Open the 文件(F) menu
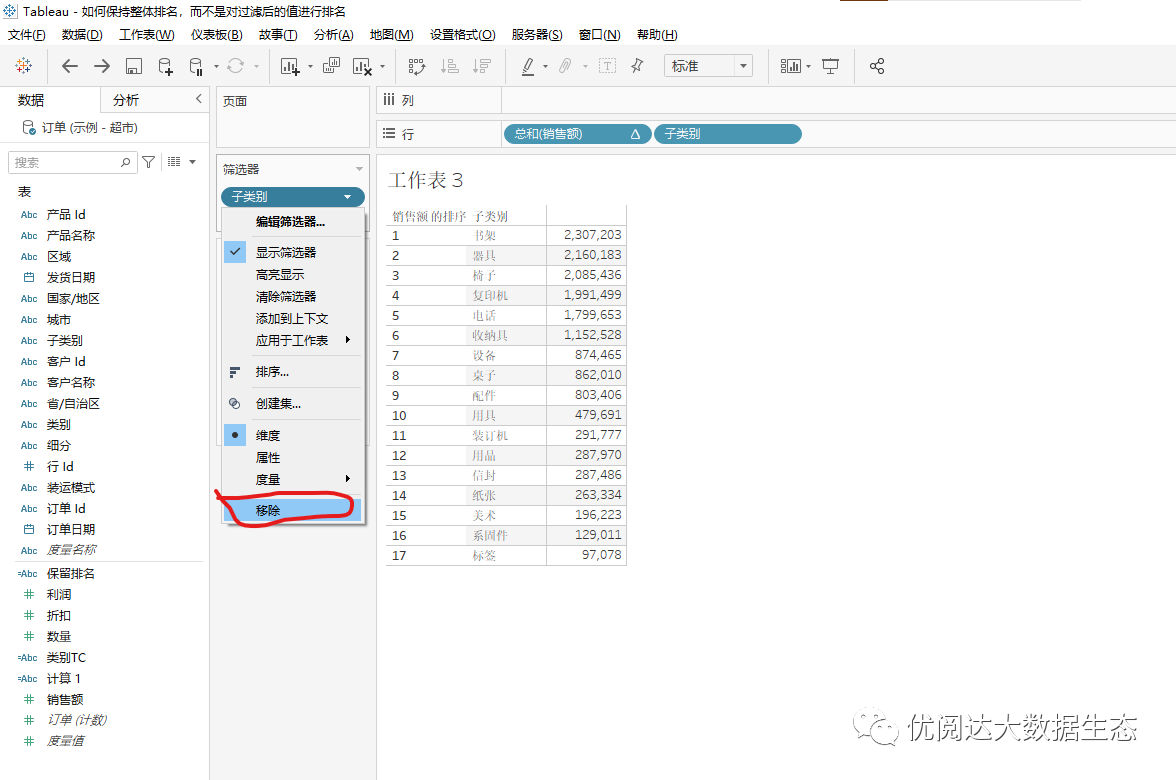 [26, 34]
